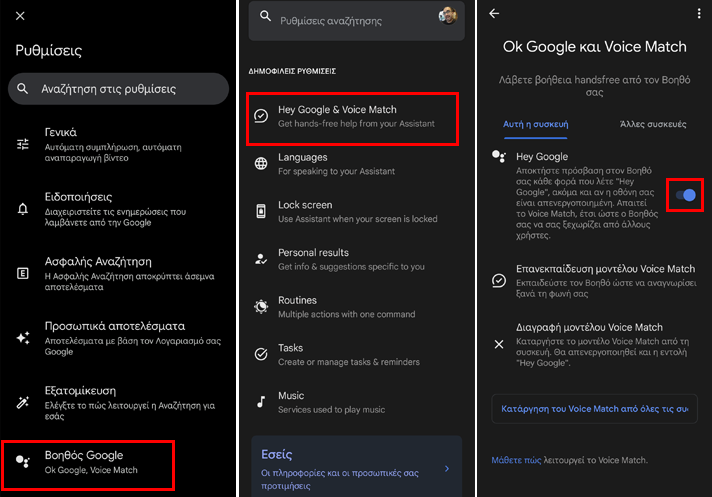Switch to Αυτή η συσκευή tab
Image resolution: width=712 pixels, height=497 pixels.
point(535,124)
